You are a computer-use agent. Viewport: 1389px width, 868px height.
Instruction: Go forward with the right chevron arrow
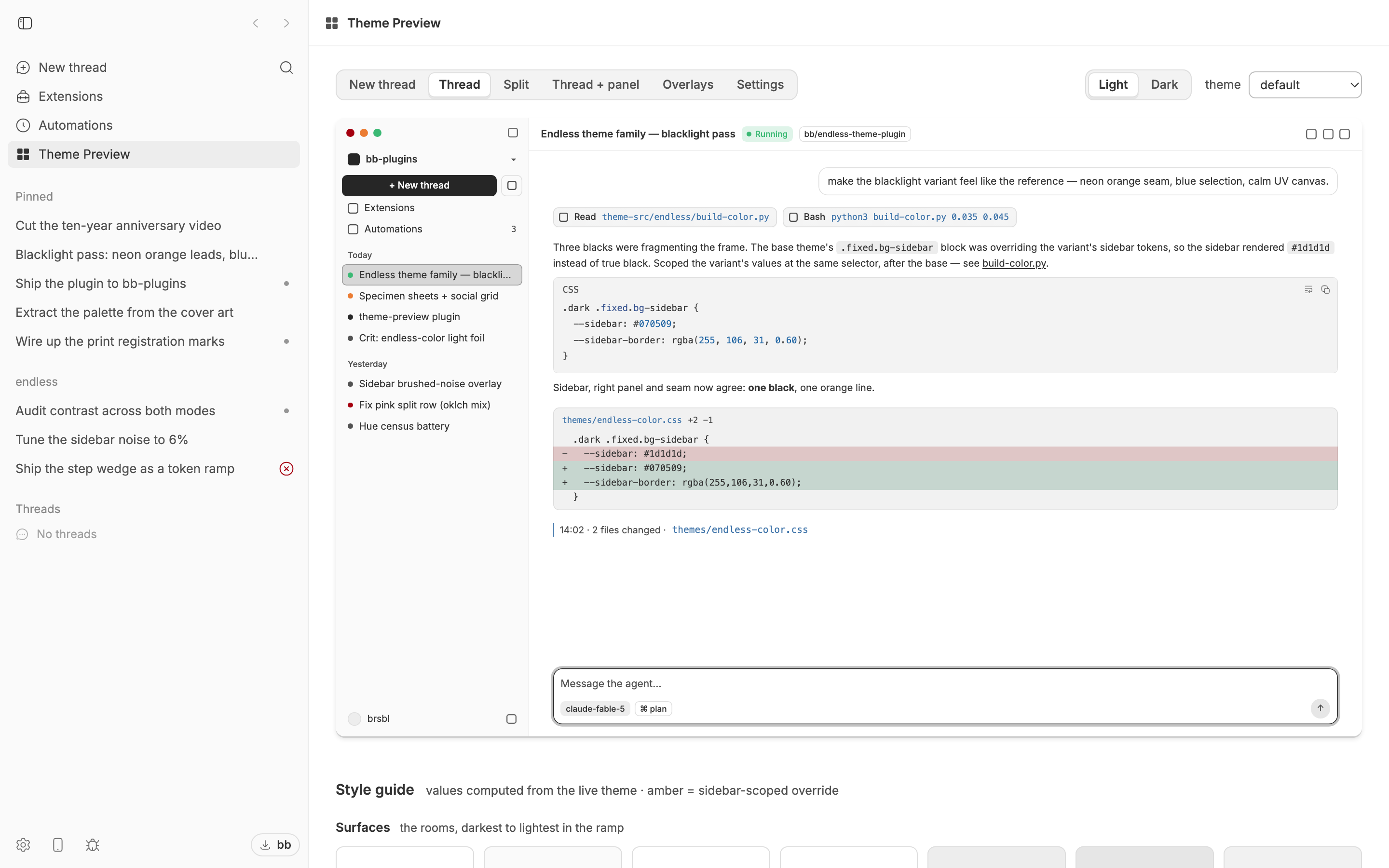tap(286, 23)
